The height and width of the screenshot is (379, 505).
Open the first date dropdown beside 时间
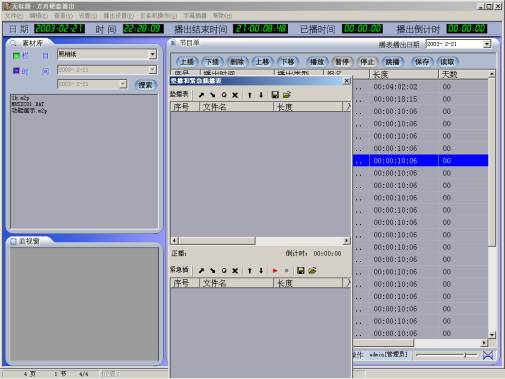point(152,70)
